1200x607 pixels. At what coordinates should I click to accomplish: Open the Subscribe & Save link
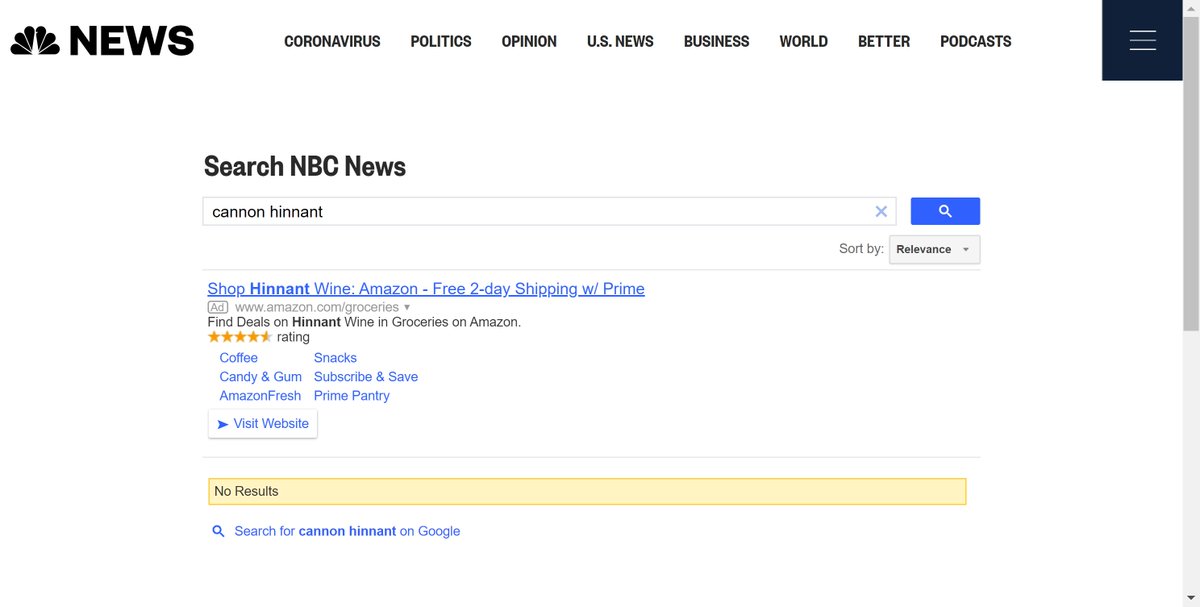[366, 377]
